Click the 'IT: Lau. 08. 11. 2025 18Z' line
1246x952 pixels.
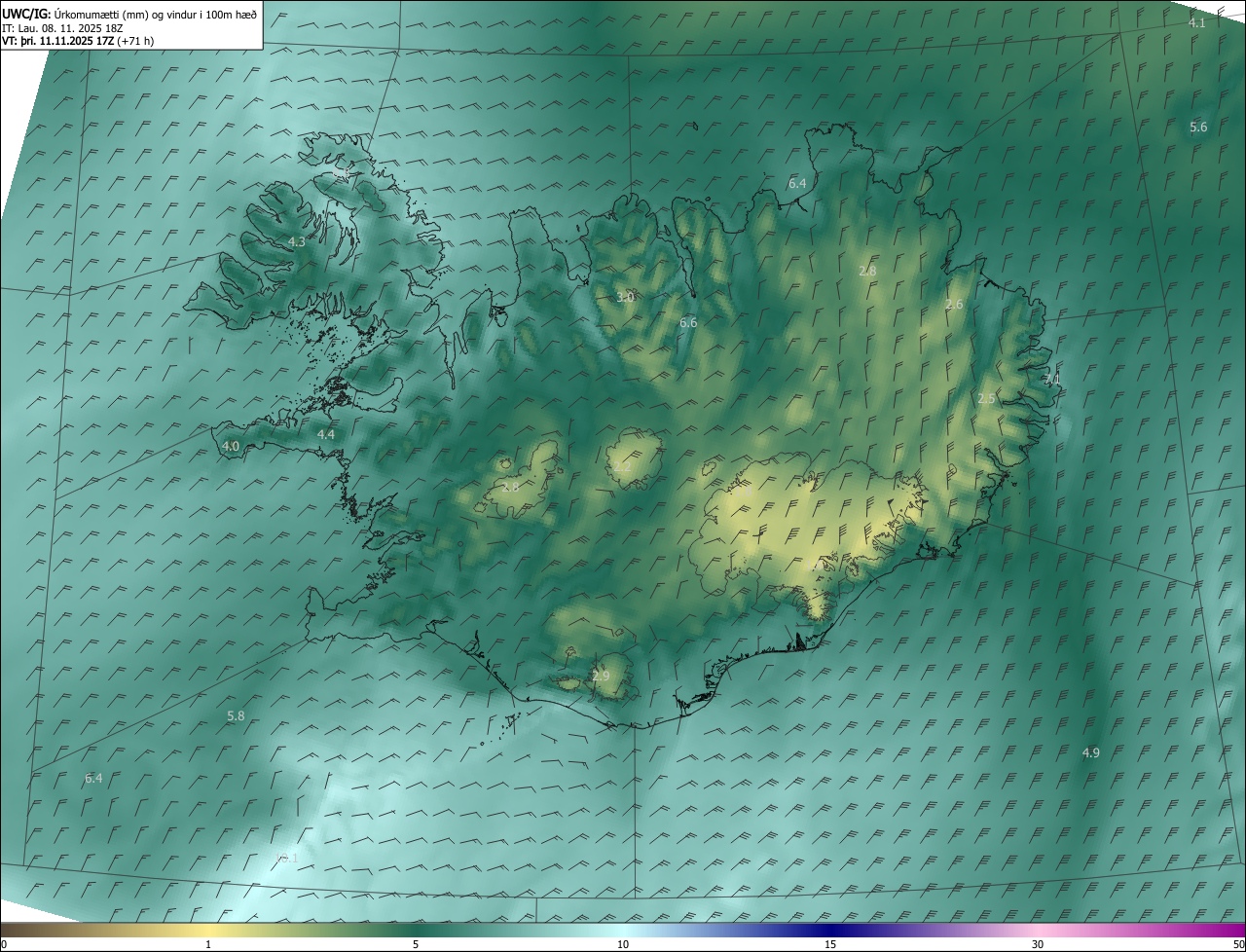tap(62, 28)
